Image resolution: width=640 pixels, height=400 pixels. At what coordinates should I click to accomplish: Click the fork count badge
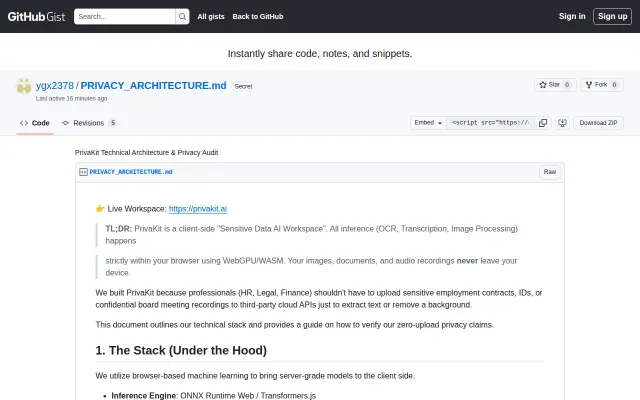pyautogui.click(x=614, y=84)
